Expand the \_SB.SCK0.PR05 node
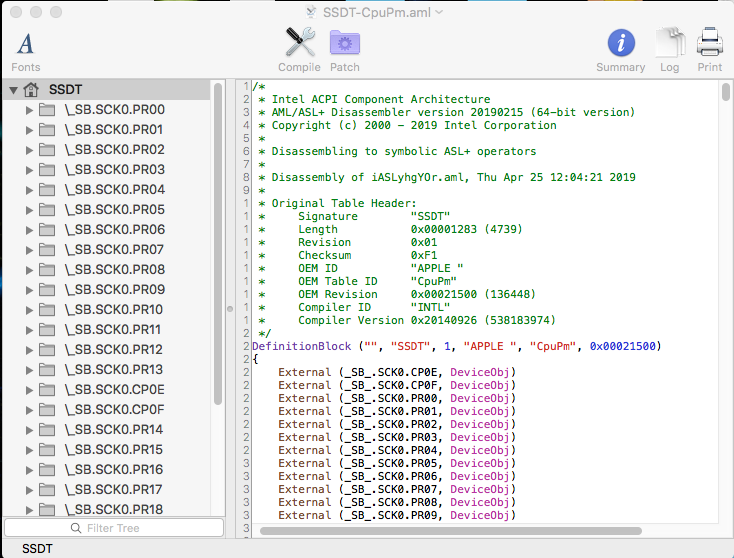Screen dimensions: 734x558 (x=29, y=210)
